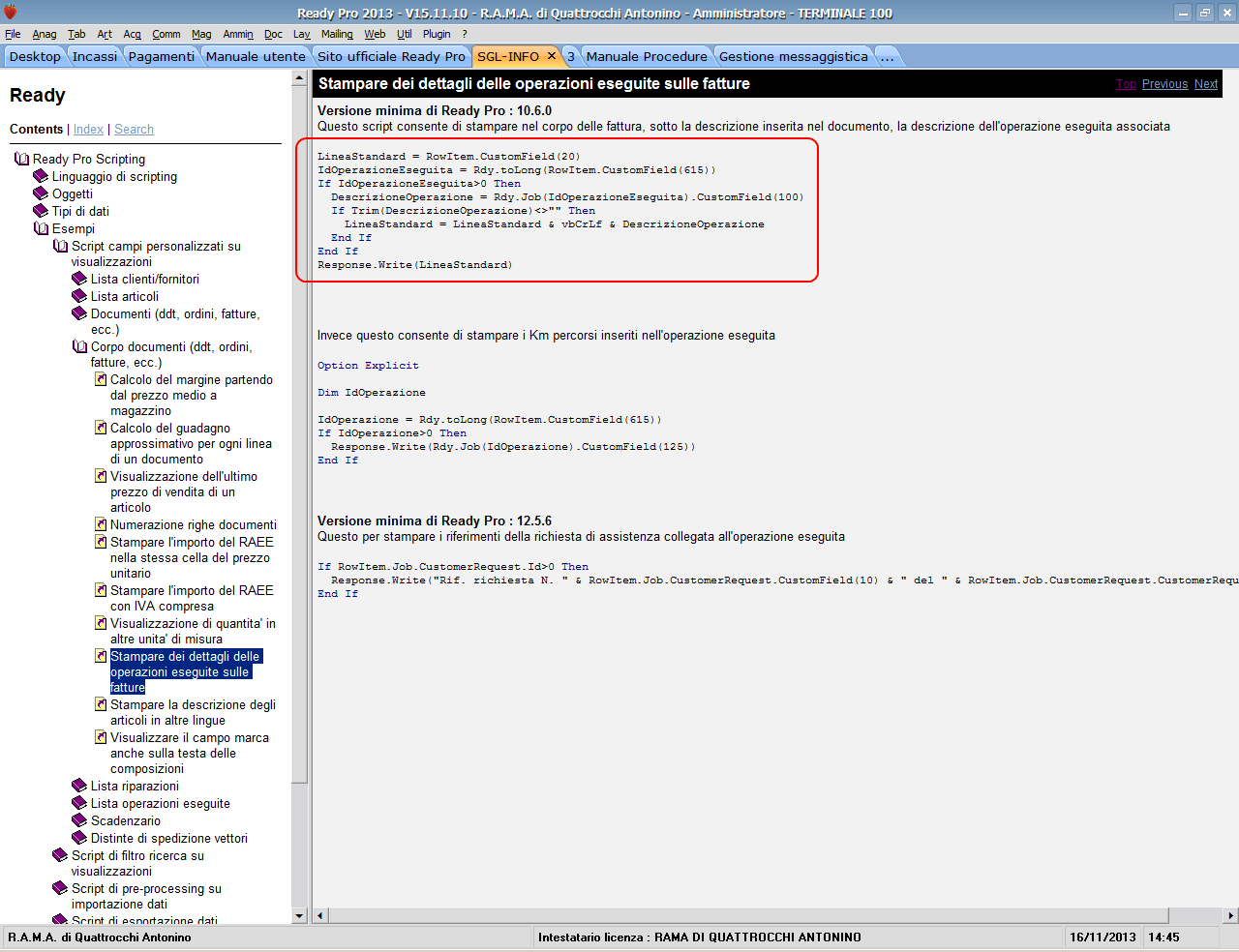Open the Plugin menu
Viewport: 1239px width, 952px height.
[x=437, y=34]
